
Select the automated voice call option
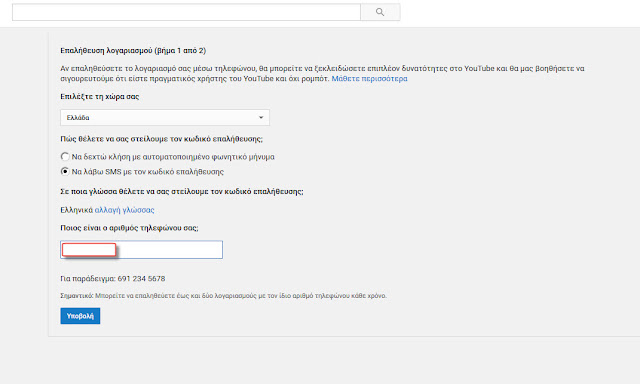coord(65,156)
